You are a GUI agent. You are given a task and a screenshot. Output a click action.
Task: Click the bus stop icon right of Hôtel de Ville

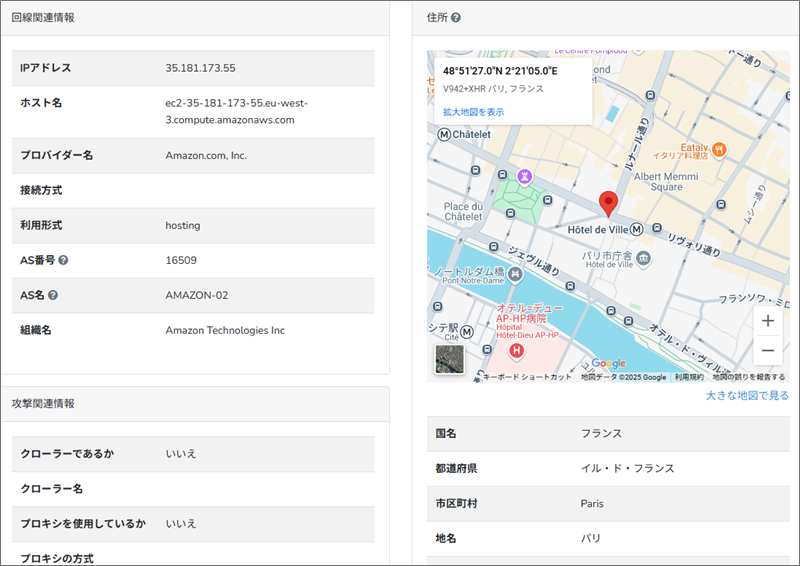(x=657, y=228)
